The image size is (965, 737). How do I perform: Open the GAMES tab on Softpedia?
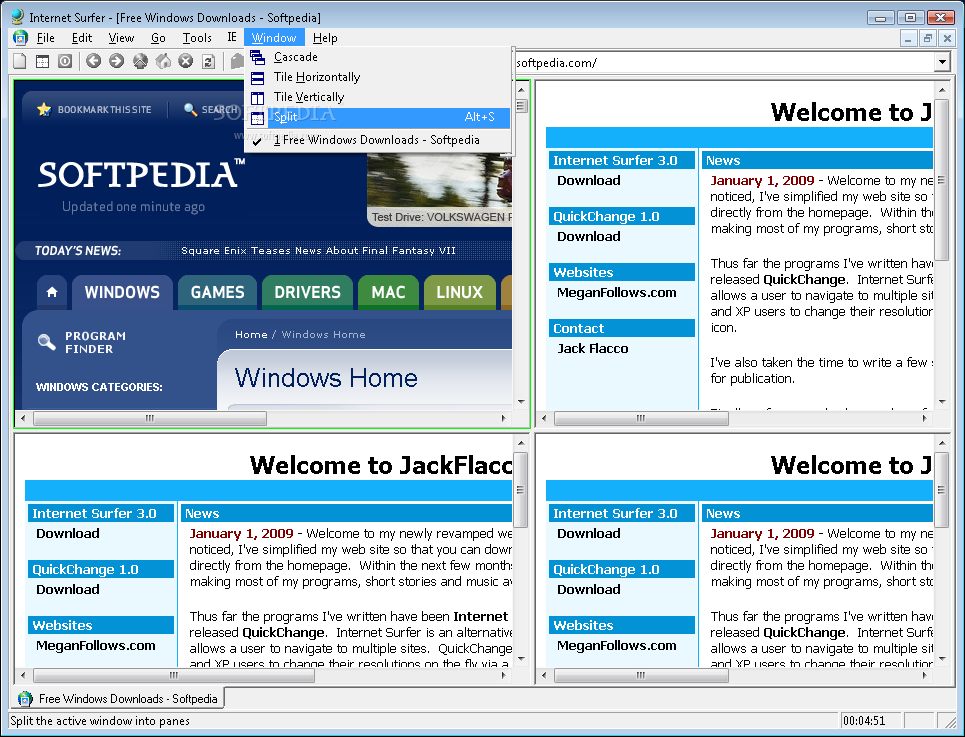pyautogui.click(x=217, y=292)
